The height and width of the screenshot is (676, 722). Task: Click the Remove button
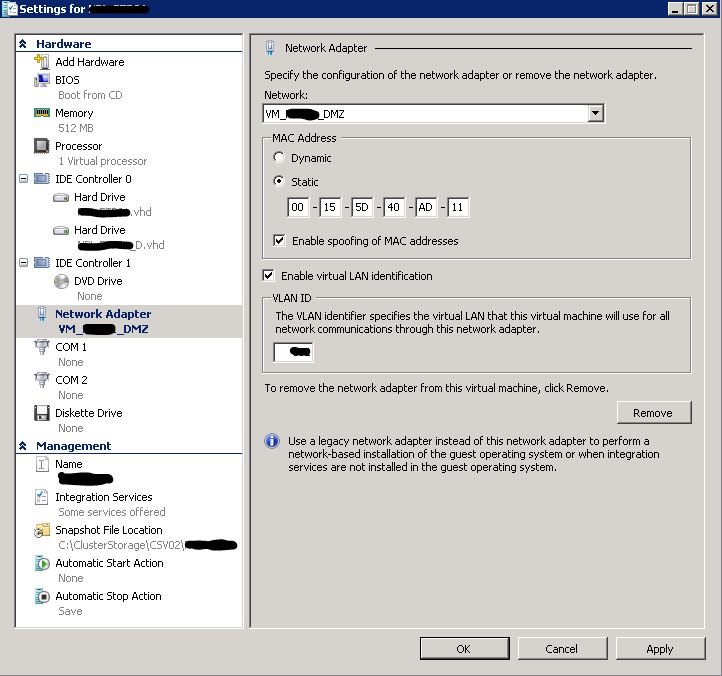(x=652, y=413)
